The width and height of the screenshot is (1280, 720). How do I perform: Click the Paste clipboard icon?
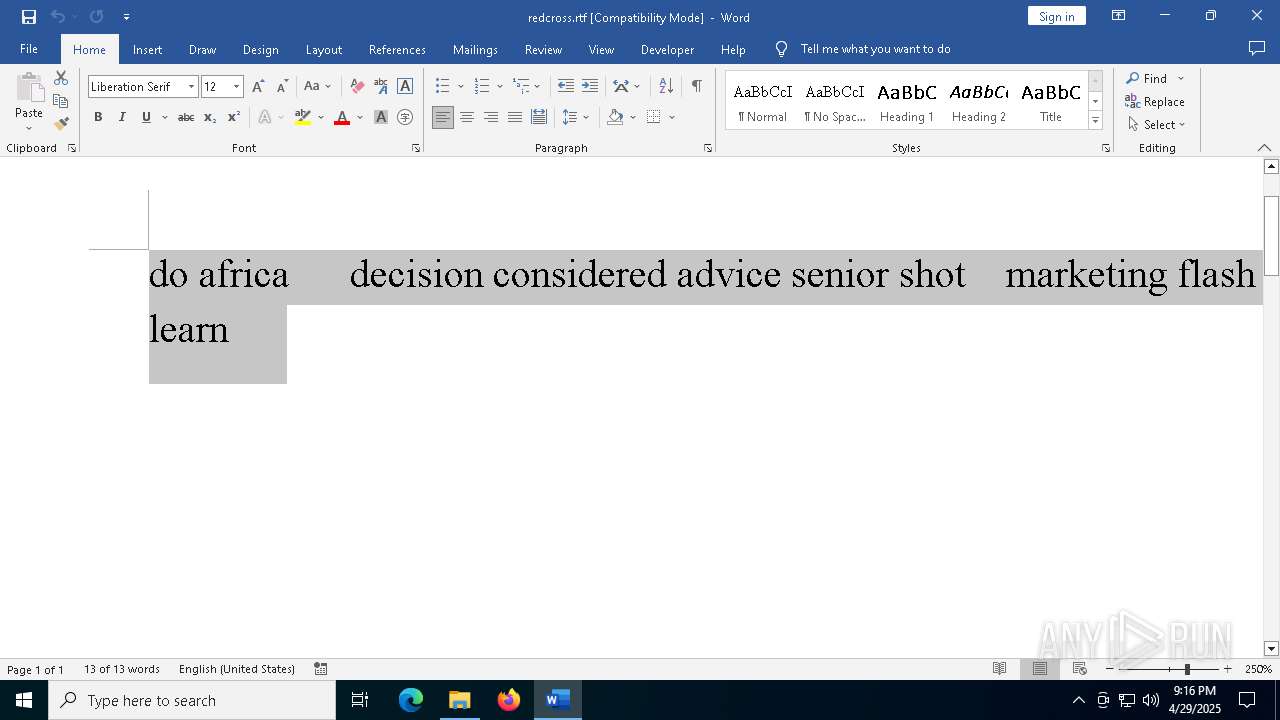pyautogui.click(x=29, y=88)
